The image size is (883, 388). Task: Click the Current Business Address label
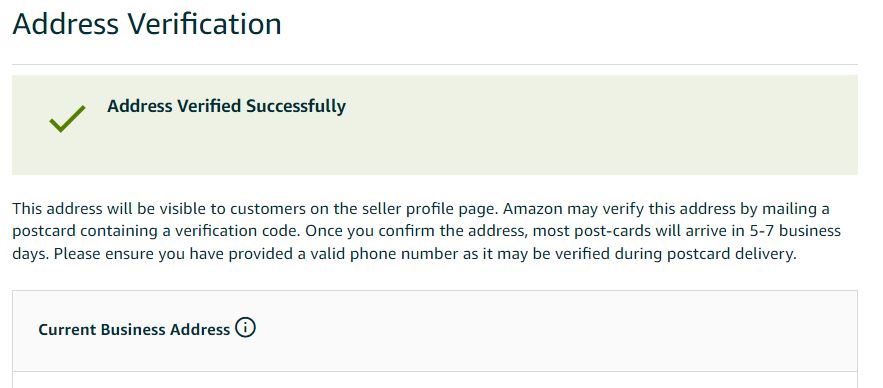coord(134,329)
